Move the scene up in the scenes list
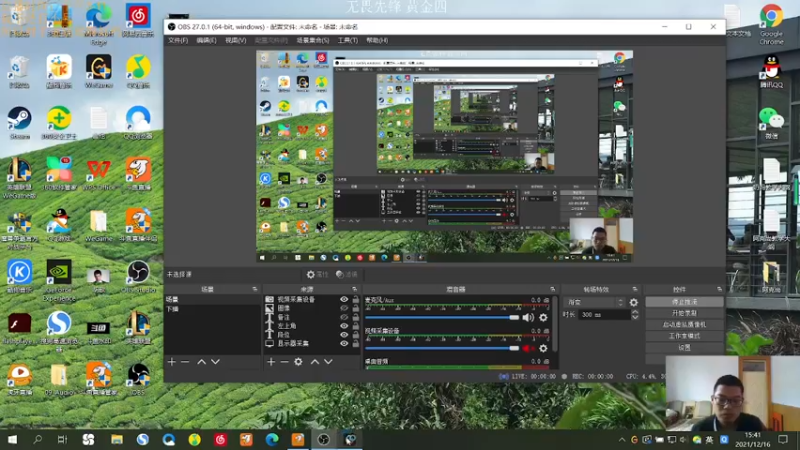 [x=202, y=362]
